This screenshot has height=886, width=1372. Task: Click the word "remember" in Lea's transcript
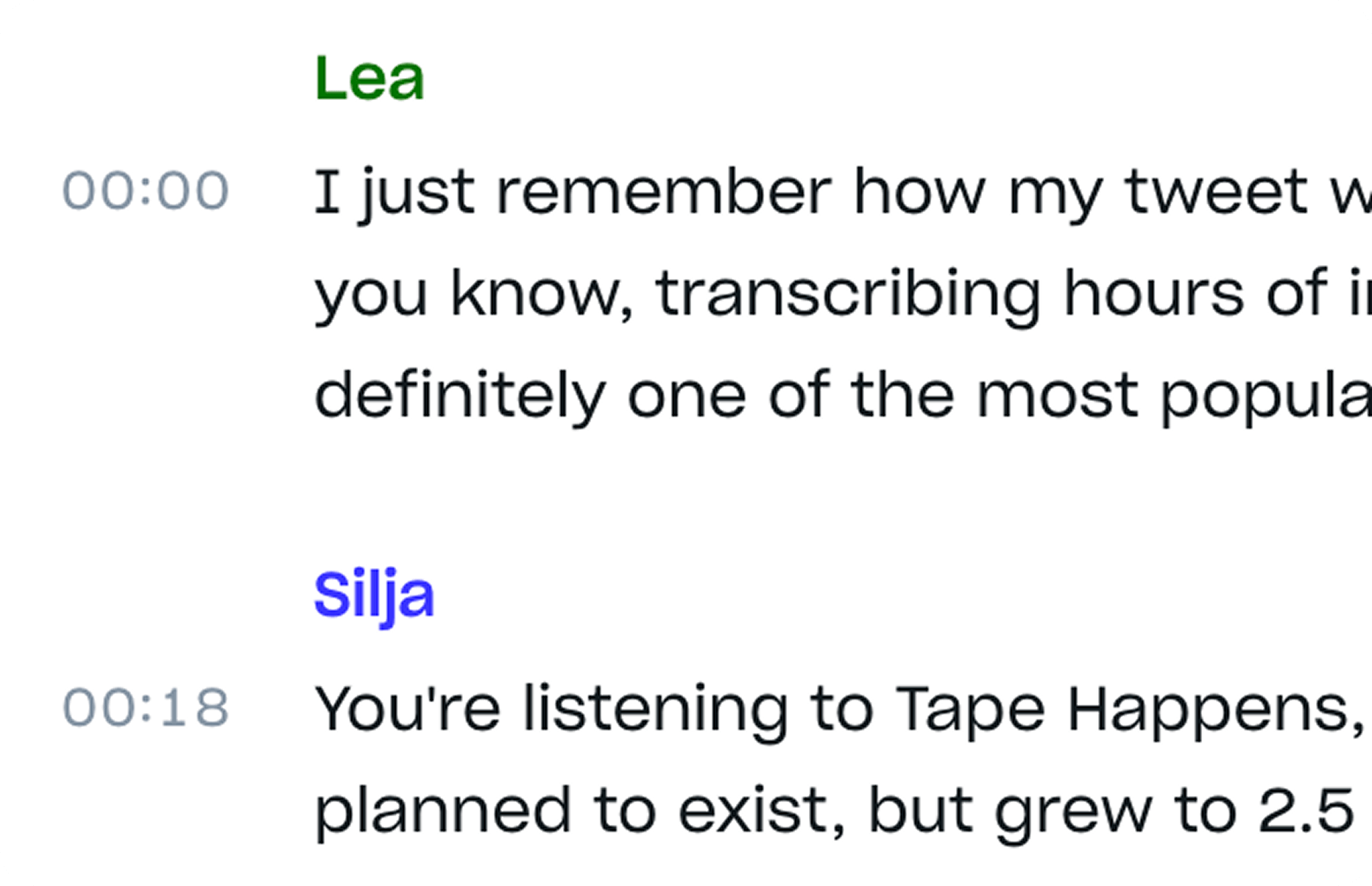[x=664, y=192]
